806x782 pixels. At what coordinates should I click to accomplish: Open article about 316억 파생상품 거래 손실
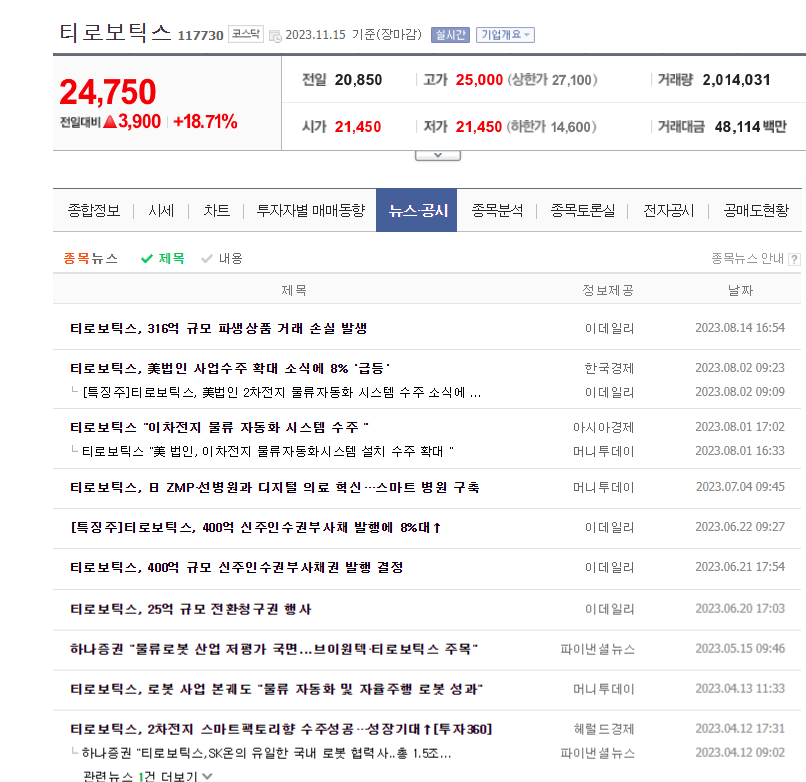point(218,328)
